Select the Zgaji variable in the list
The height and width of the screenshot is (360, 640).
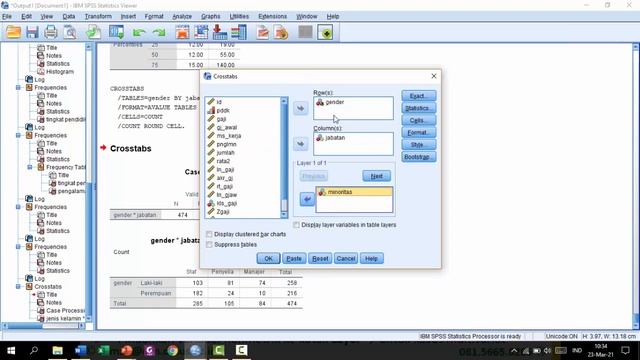223,211
